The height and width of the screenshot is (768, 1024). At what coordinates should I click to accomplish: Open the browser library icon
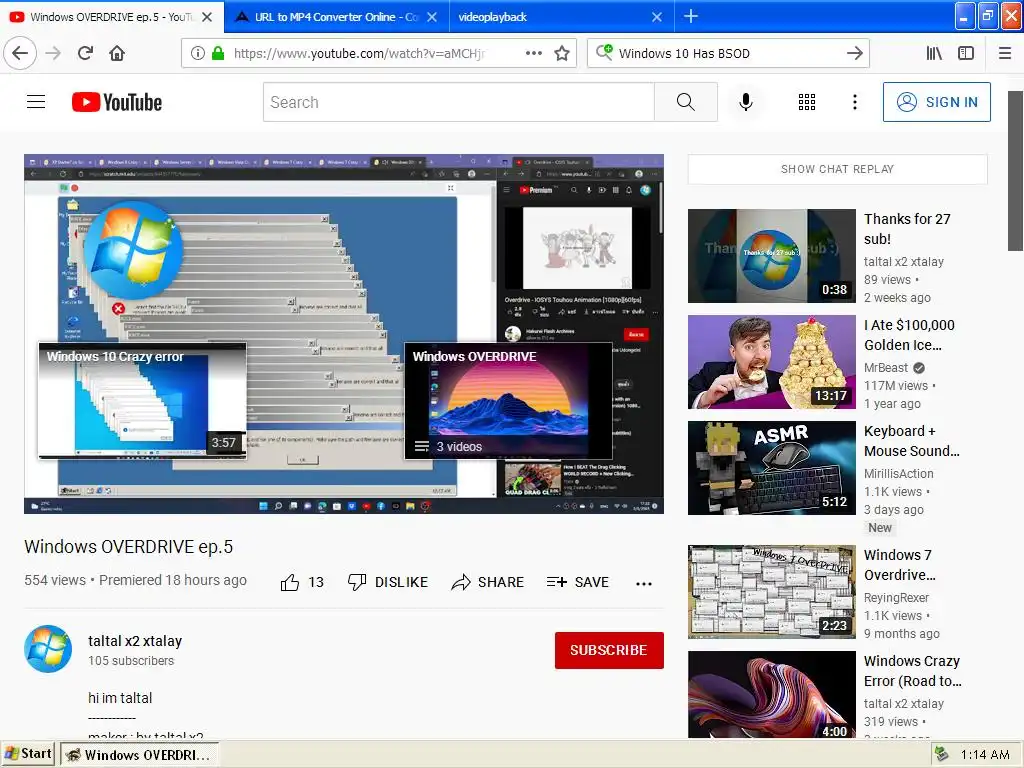pyautogui.click(x=934, y=53)
